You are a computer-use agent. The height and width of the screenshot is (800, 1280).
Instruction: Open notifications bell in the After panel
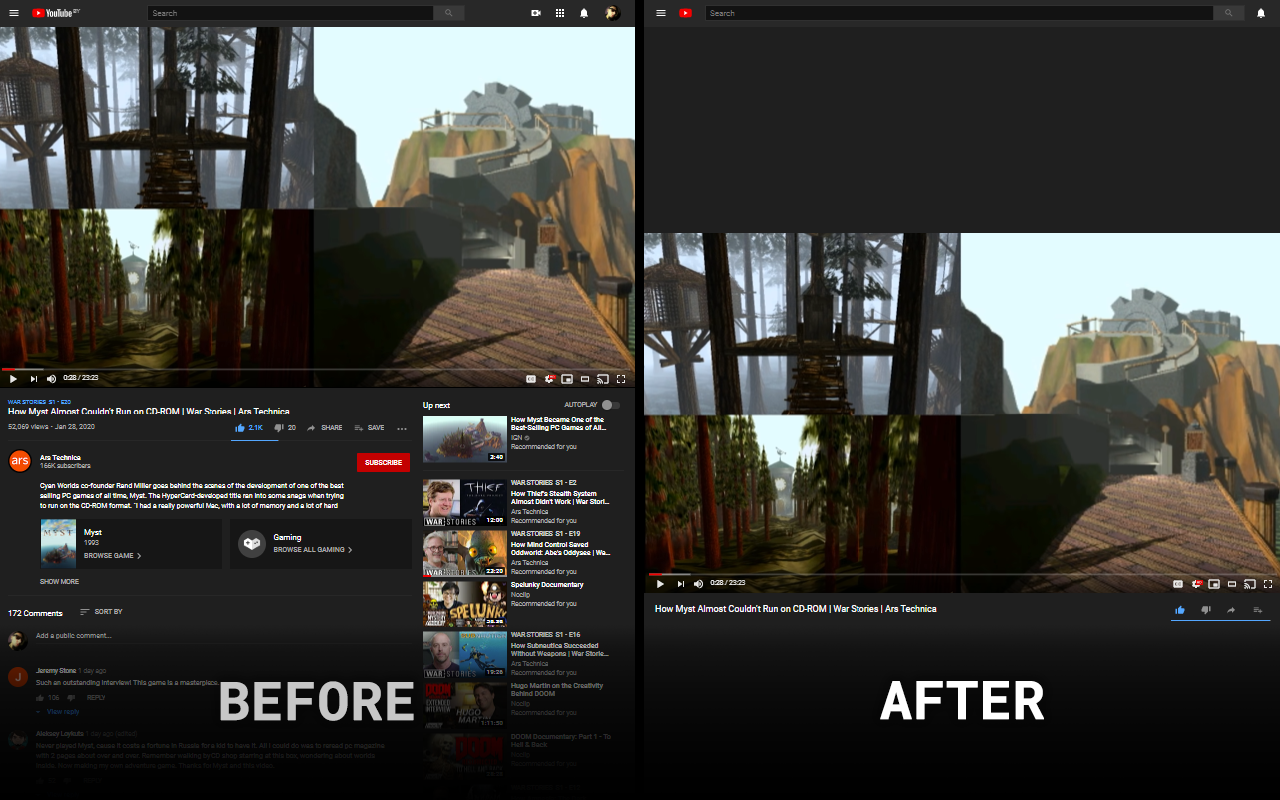1260,13
